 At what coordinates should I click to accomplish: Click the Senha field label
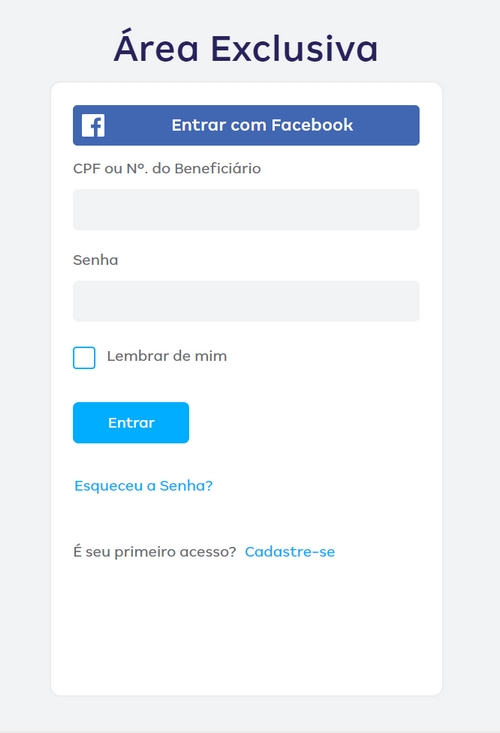tap(95, 260)
